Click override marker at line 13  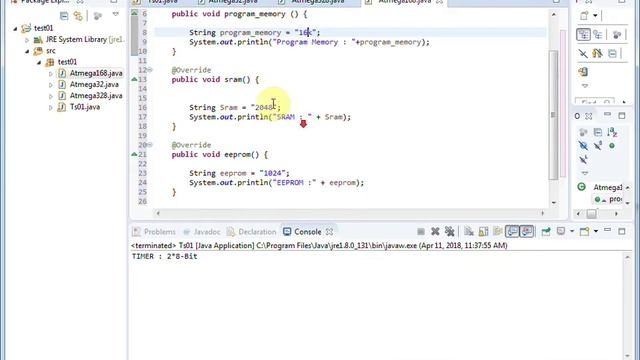134,79
